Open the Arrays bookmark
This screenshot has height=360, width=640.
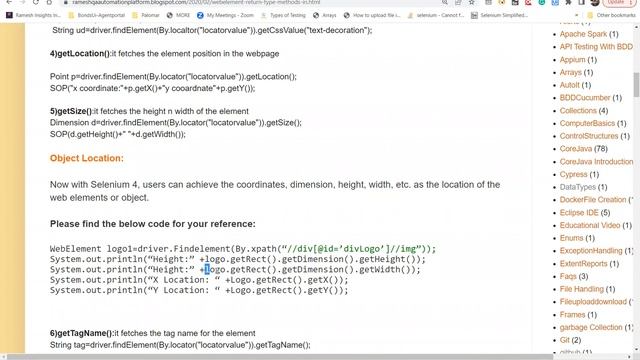(x=324, y=16)
